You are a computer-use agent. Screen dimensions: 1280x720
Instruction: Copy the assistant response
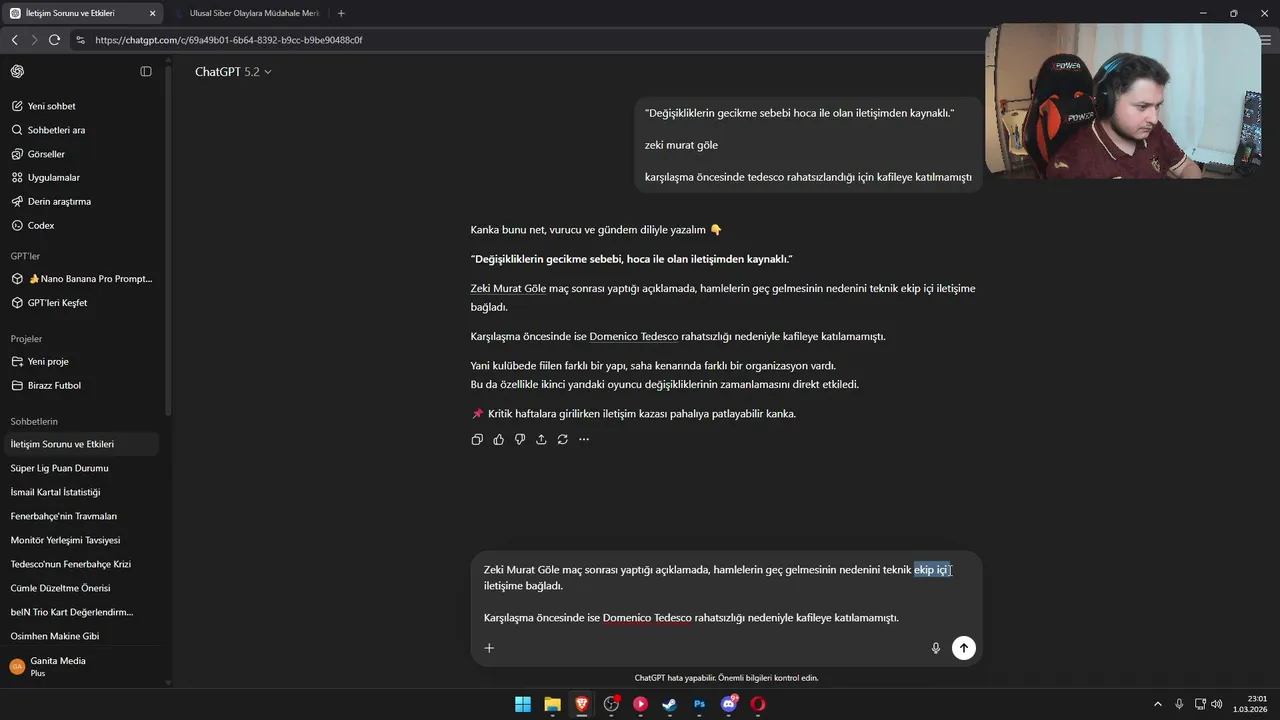tap(477, 439)
